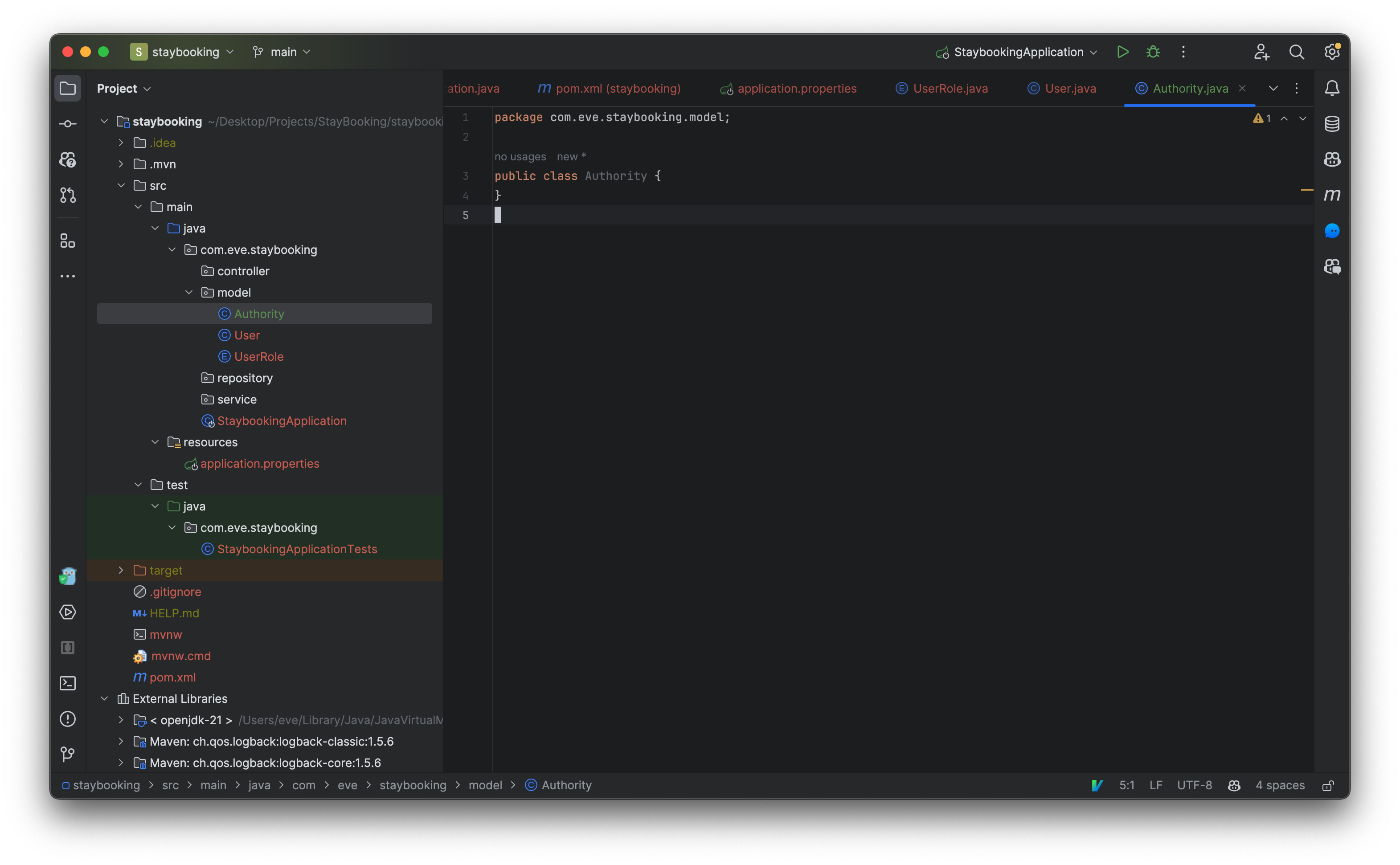Change file encoding via UTF-8 button
Viewport: 1400px width, 865px height.
[1195, 785]
